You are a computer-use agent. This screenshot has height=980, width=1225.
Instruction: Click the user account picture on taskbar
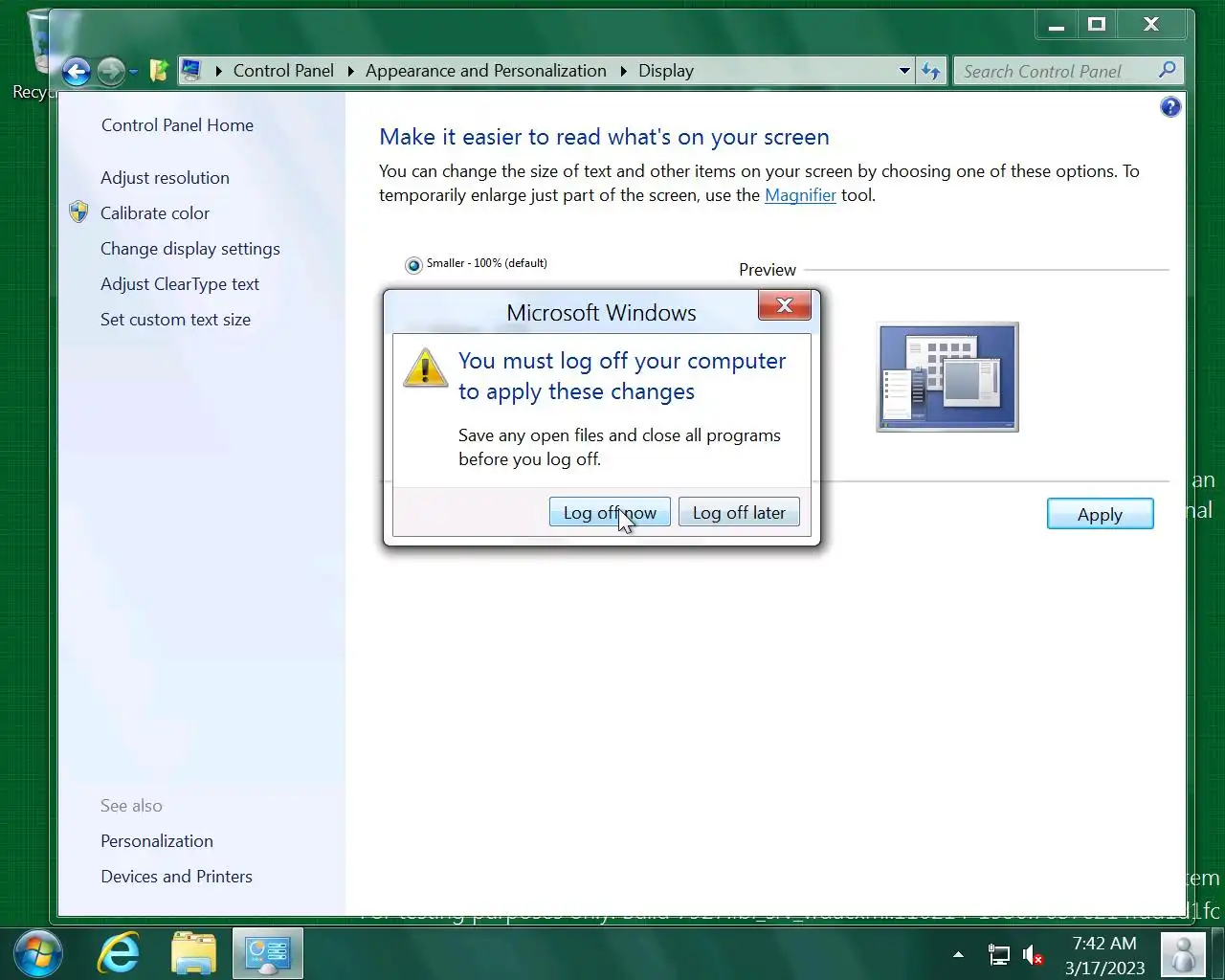(x=1183, y=954)
